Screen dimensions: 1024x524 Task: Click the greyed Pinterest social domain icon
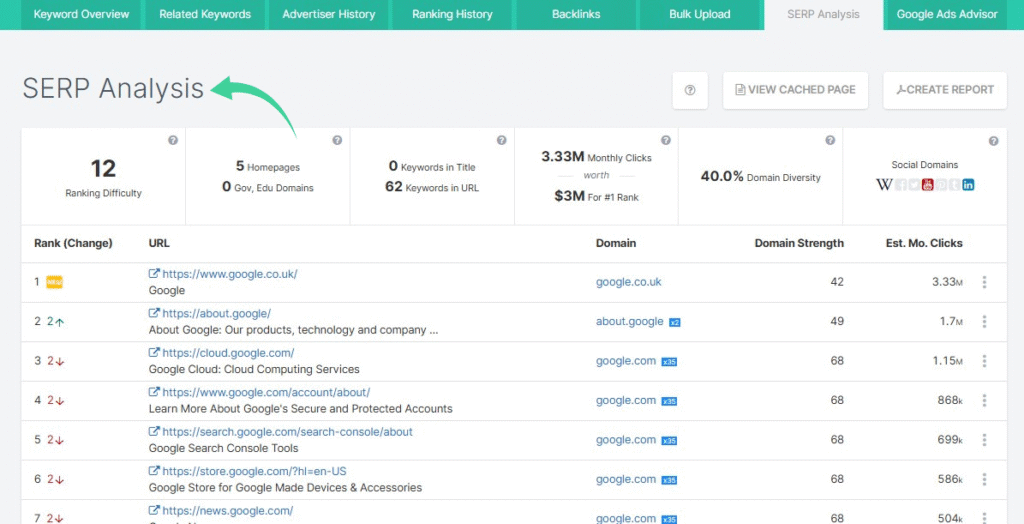(x=941, y=185)
